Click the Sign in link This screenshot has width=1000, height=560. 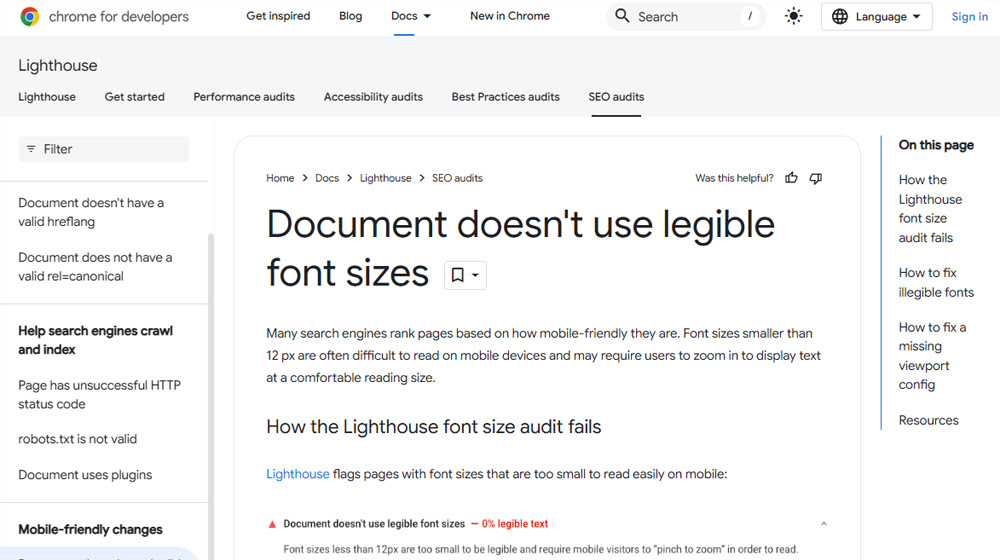[x=969, y=17]
